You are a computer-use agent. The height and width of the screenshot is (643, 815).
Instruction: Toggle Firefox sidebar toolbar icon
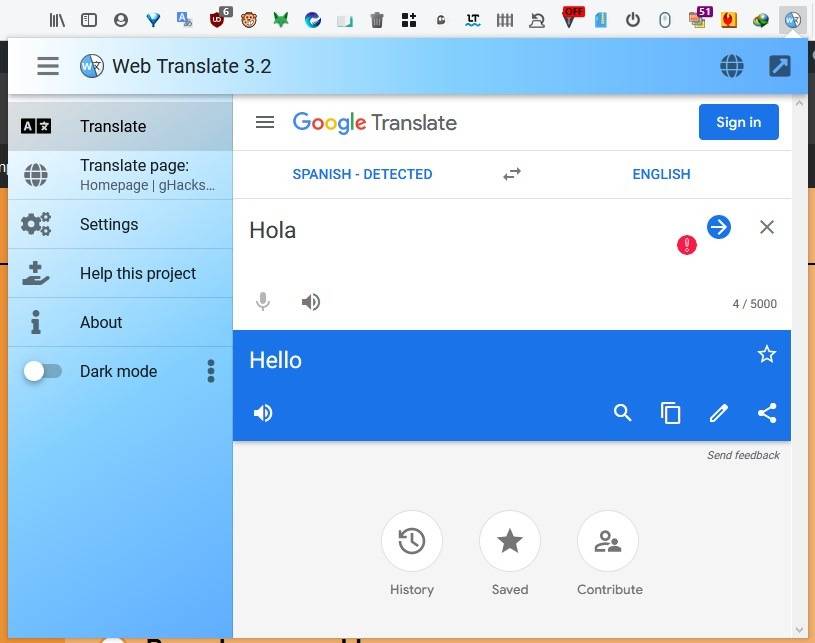pyautogui.click(x=89, y=20)
